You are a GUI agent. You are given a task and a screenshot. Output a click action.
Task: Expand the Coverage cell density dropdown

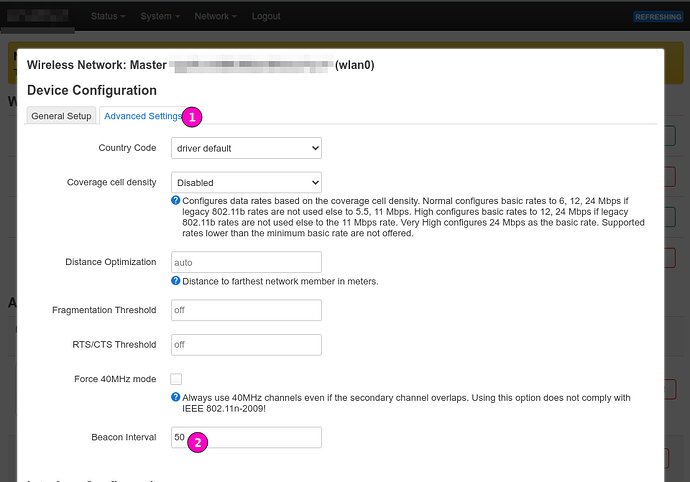point(246,183)
